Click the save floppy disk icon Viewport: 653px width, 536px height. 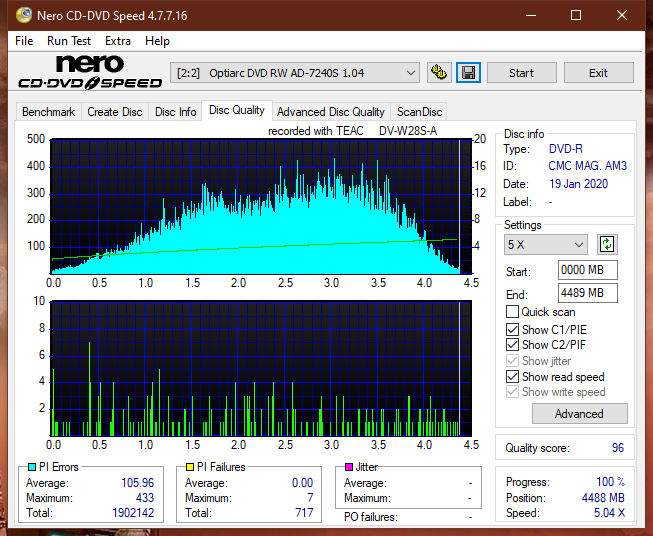tap(469, 73)
